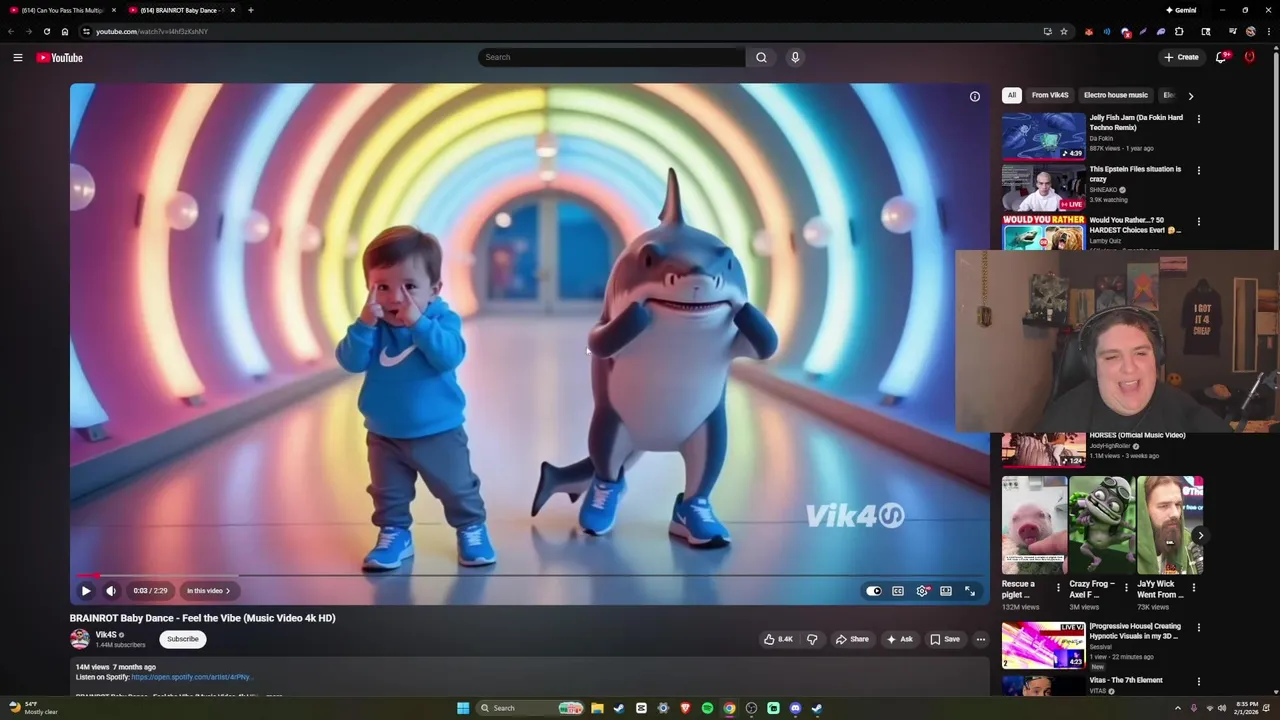The width and height of the screenshot is (1280, 720).
Task: Select the 'From Vik4S' chip
Action: (1050, 95)
